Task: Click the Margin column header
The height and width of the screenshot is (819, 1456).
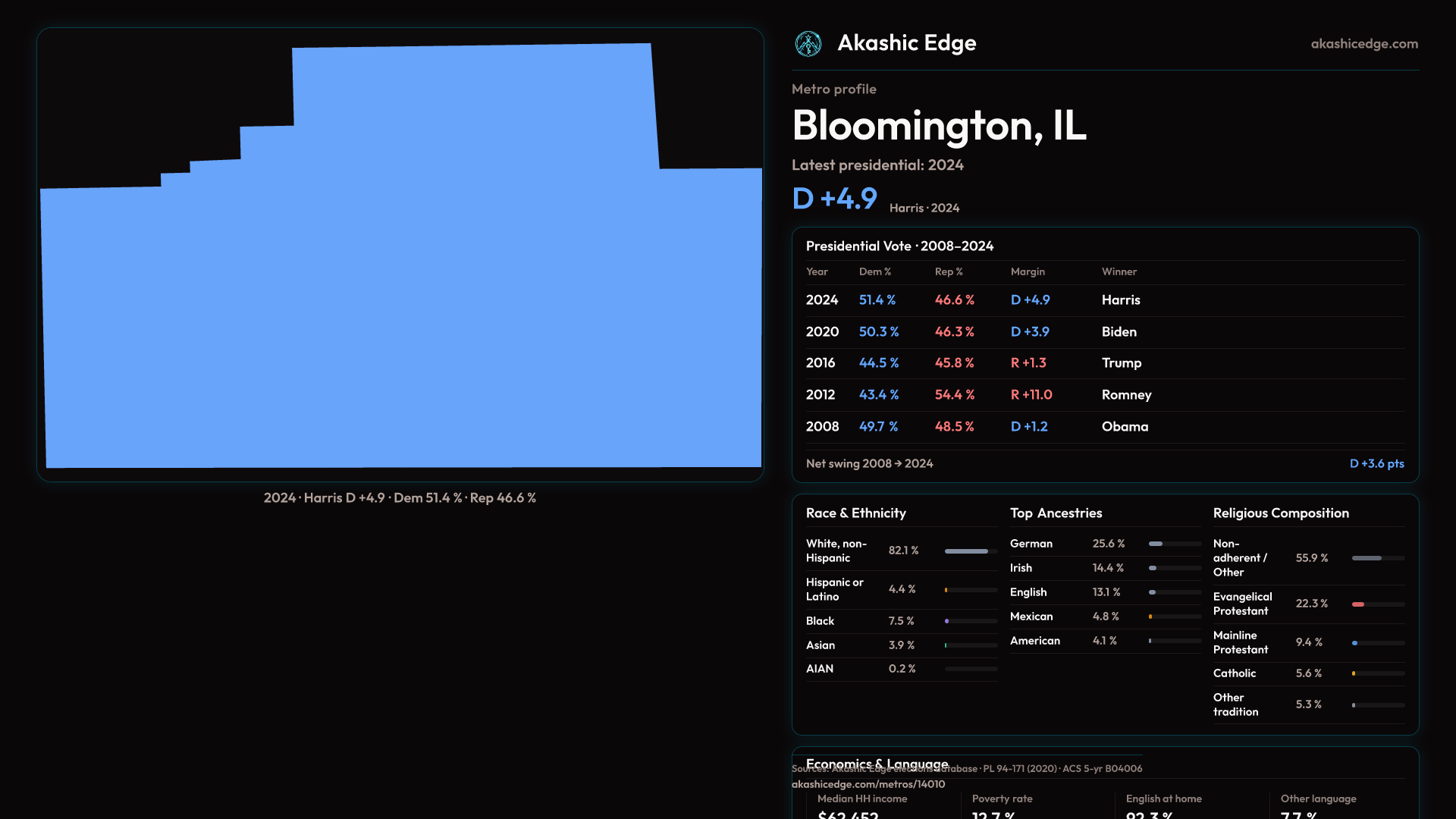Action: pos(1028,271)
